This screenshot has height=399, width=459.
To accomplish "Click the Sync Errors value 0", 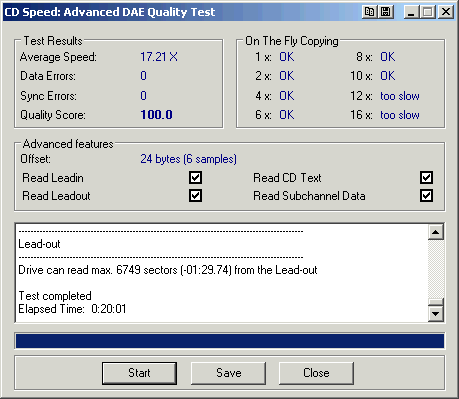I will pos(143,96).
